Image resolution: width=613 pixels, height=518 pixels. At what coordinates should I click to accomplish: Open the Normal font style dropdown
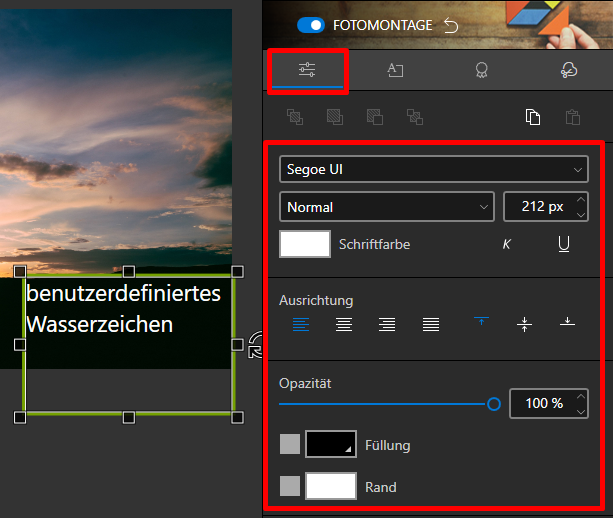387,207
